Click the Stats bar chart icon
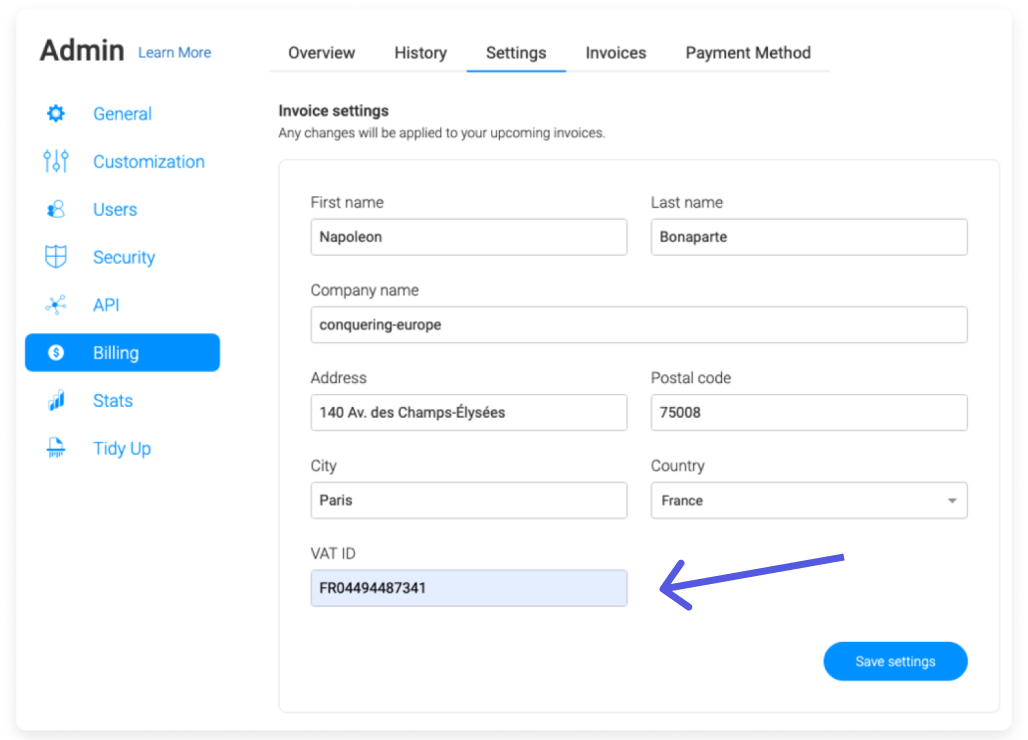The image size is (1028, 740). click(x=56, y=400)
